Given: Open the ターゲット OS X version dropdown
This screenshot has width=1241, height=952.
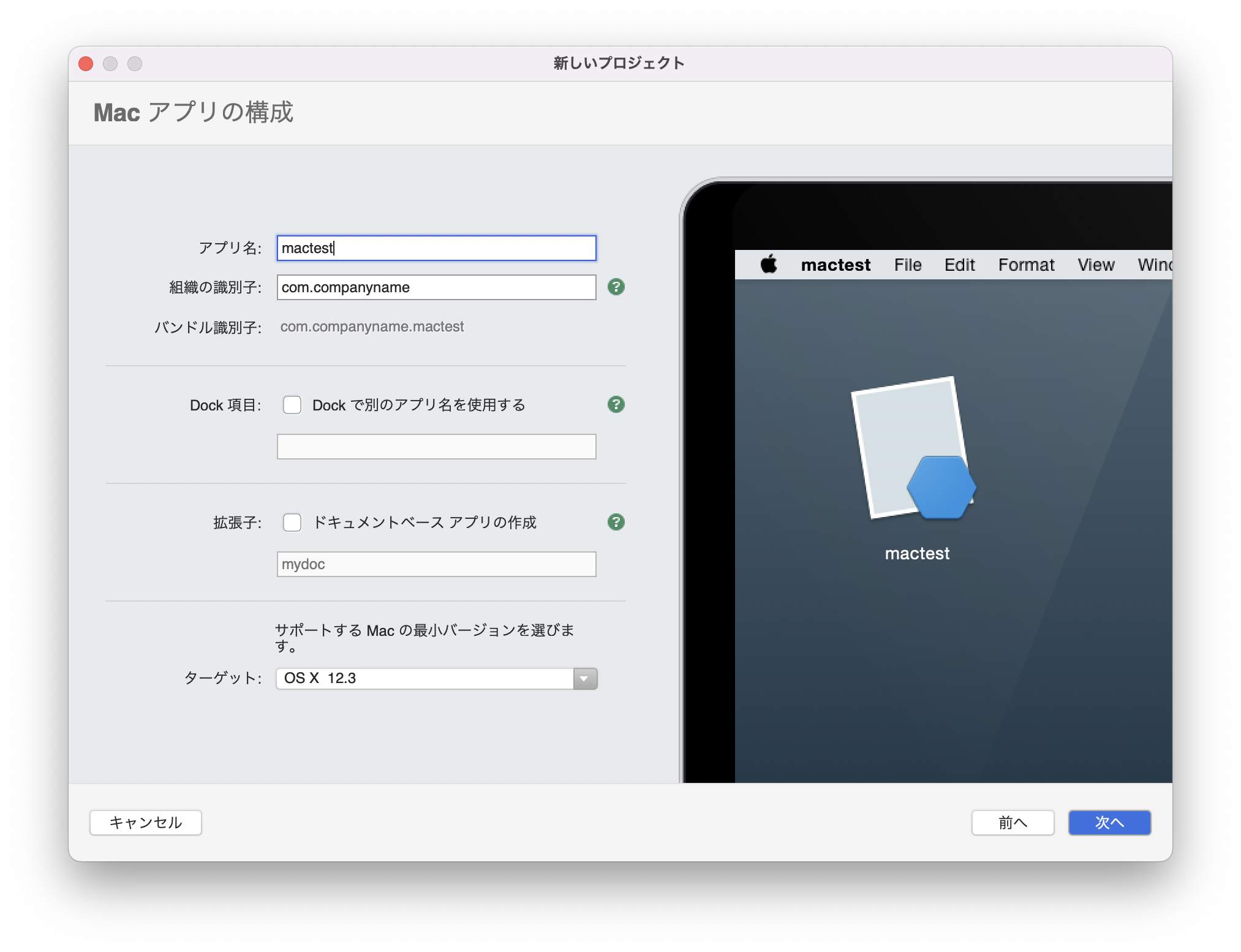Looking at the screenshot, I should tap(437, 679).
